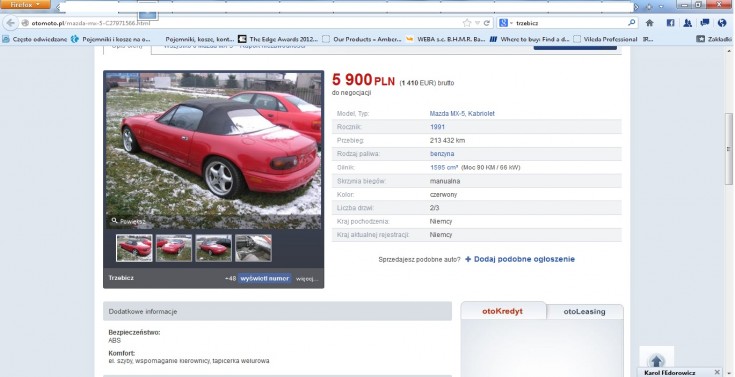Click the Trzebicz location label

click(x=121, y=278)
